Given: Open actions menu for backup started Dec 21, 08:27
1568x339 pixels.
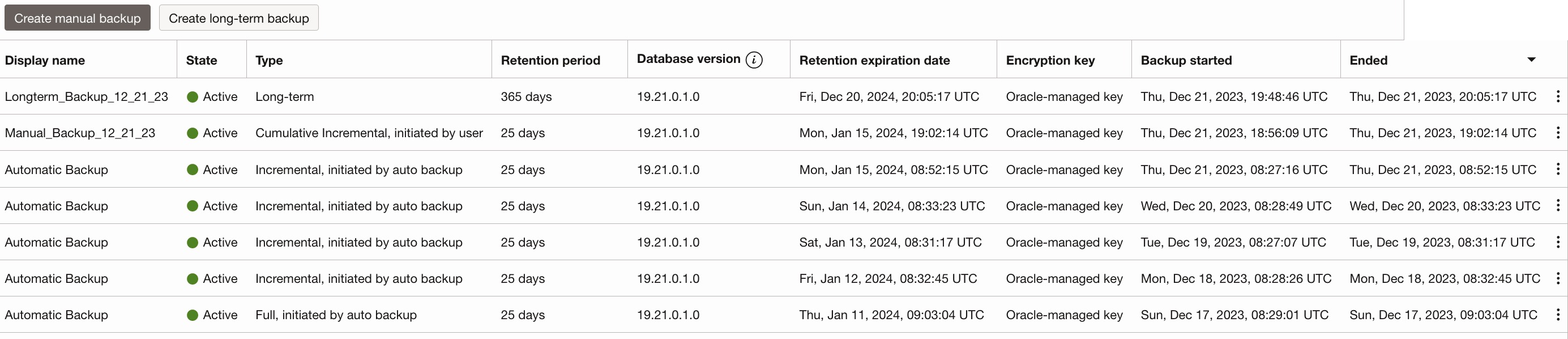Looking at the screenshot, I should (x=1558, y=169).
